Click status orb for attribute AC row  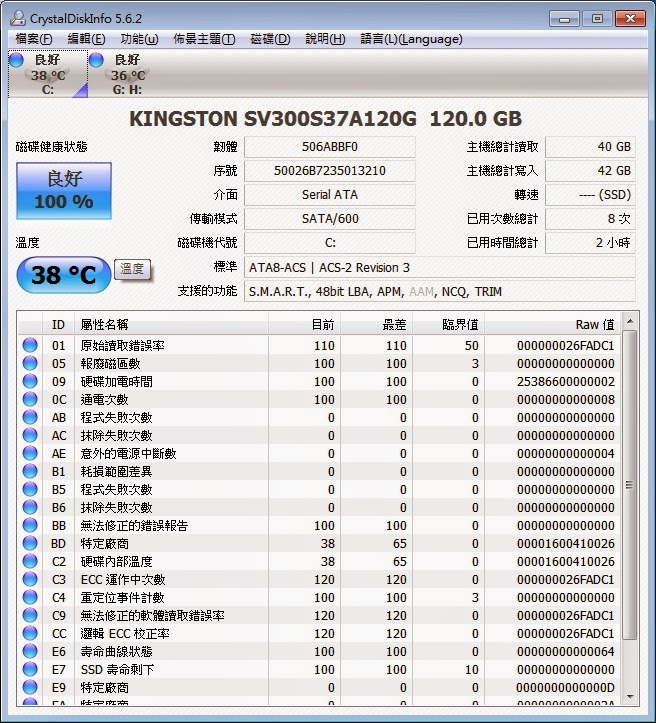(30, 435)
